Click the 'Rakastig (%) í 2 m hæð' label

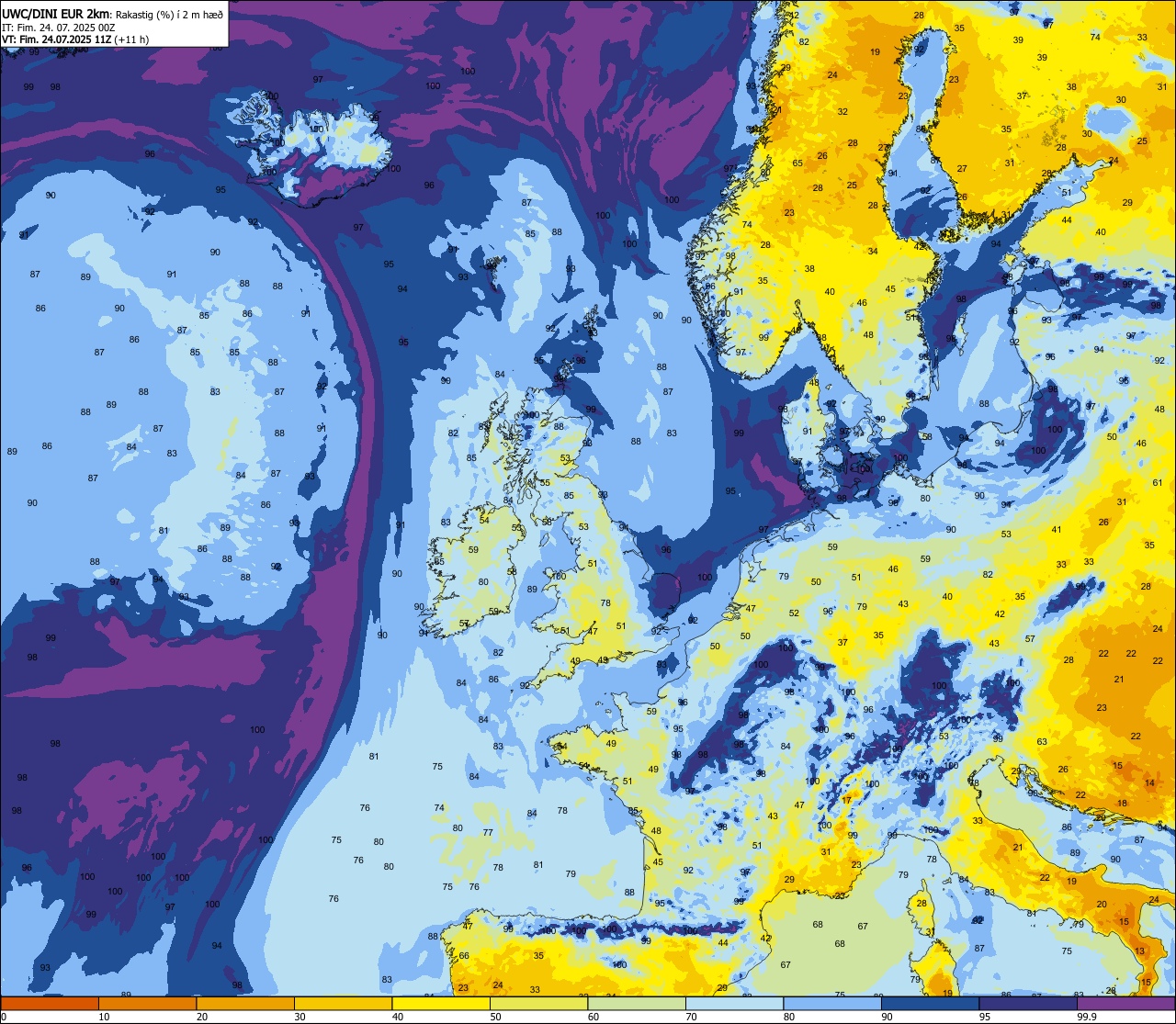tap(169, 14)
